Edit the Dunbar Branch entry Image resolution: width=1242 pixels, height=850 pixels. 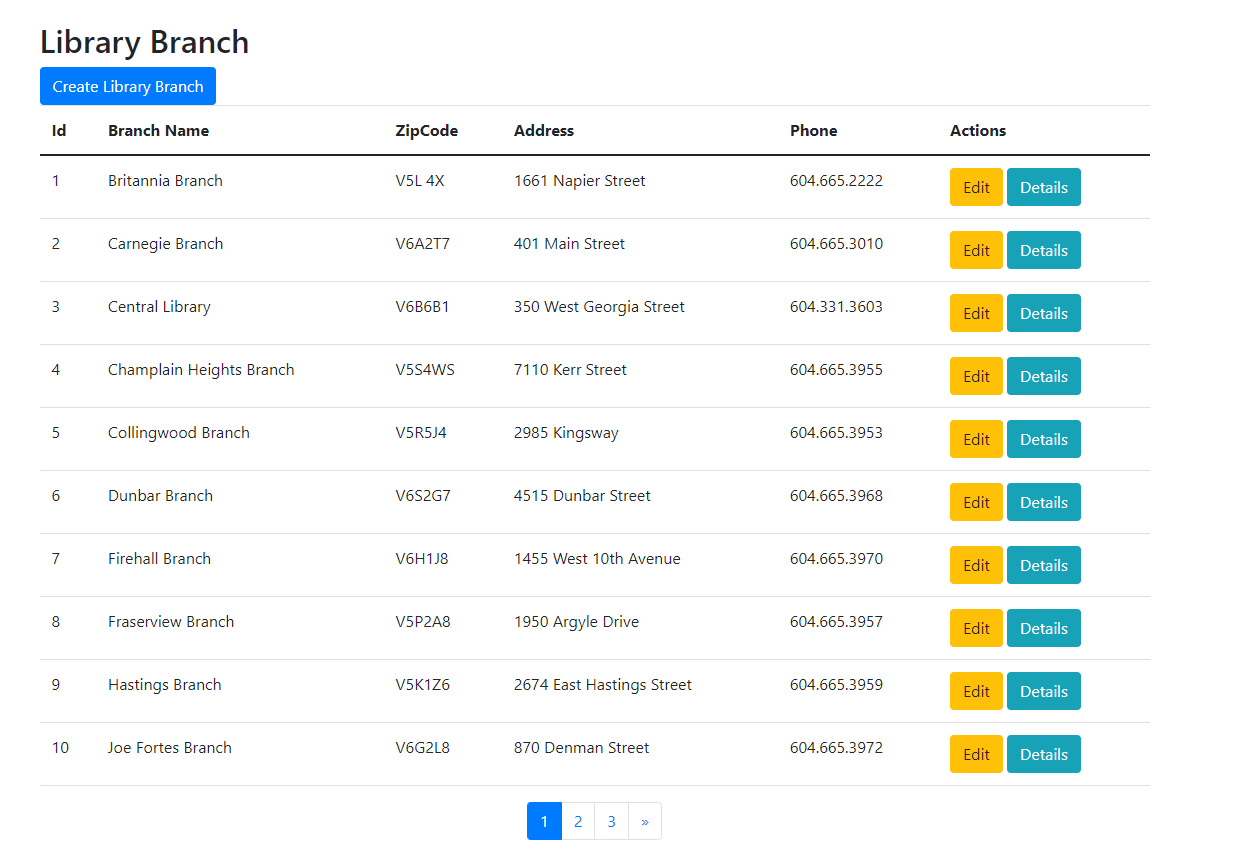coord(976,502)
